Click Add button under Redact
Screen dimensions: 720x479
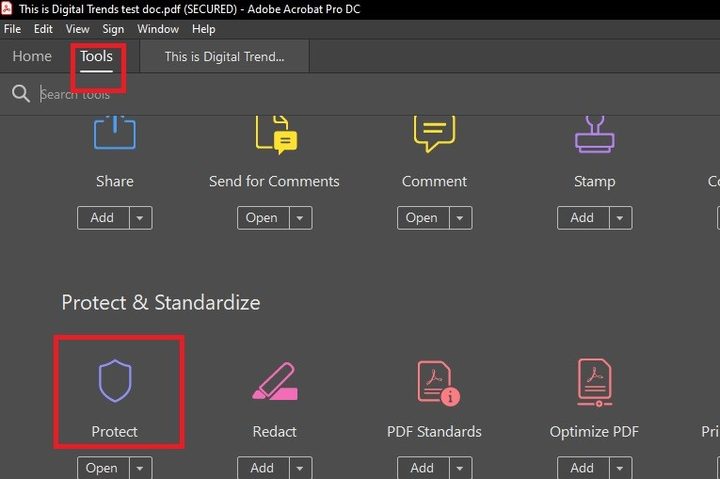(x=263, y=468)
